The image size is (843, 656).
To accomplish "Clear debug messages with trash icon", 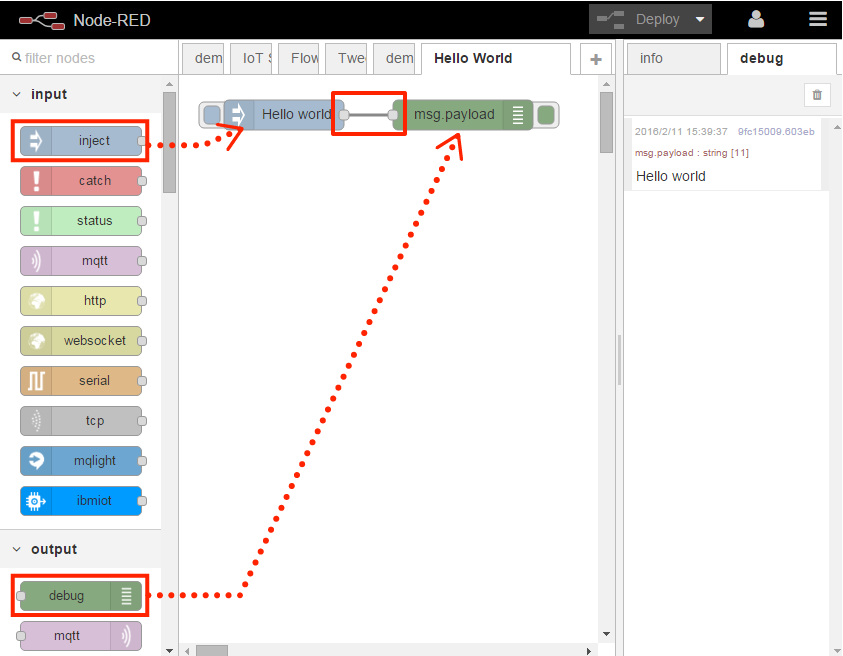I will [x=817, y=95].
